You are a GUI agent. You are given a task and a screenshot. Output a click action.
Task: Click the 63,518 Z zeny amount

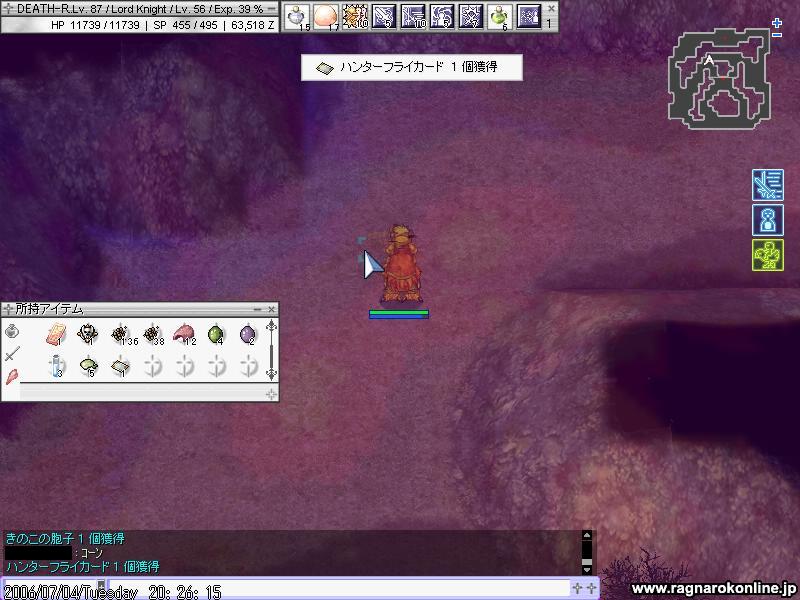coord(253,24)
